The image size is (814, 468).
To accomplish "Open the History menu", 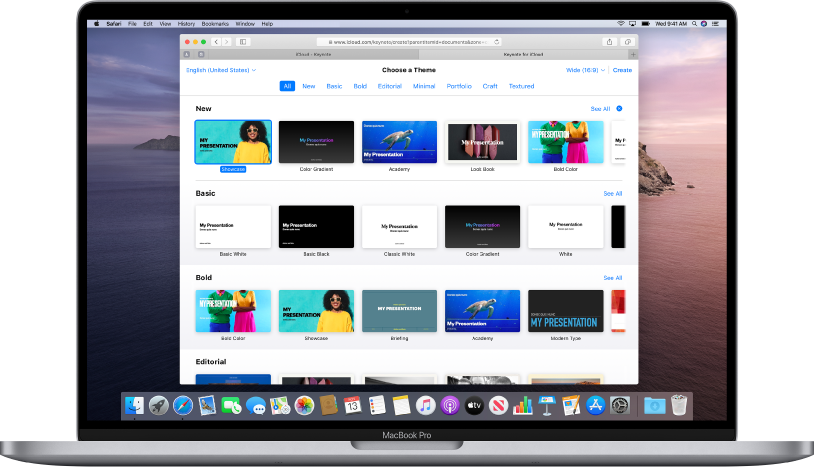I will (186, 24).
